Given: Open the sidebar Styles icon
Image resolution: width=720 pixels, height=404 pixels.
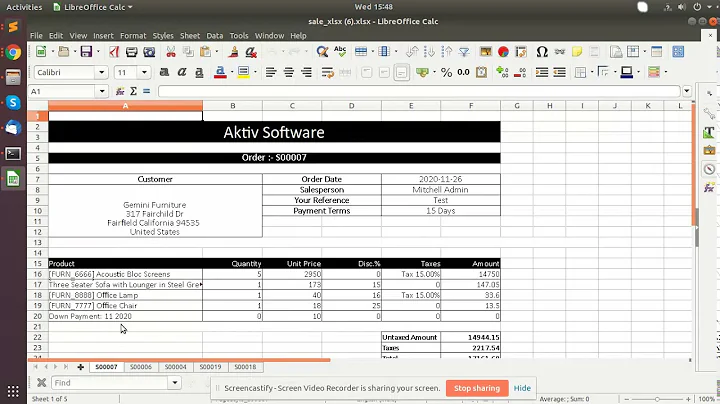Looking at the screenshot, I should coord(709,132).
